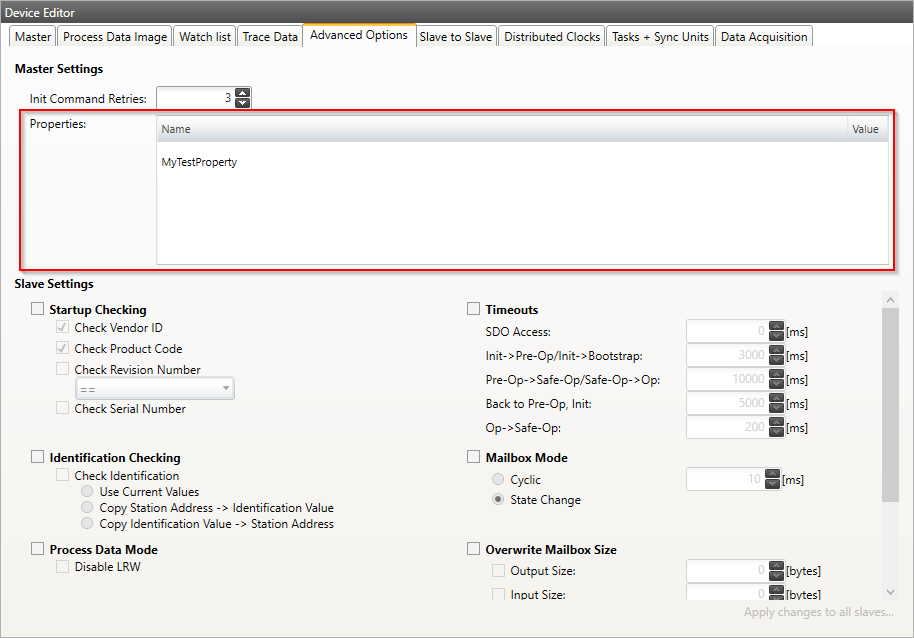The width and height of the screenshot is (914, 638).
Task: Enable the Startup Checking checkbox
Action: (x=38, y=310)
